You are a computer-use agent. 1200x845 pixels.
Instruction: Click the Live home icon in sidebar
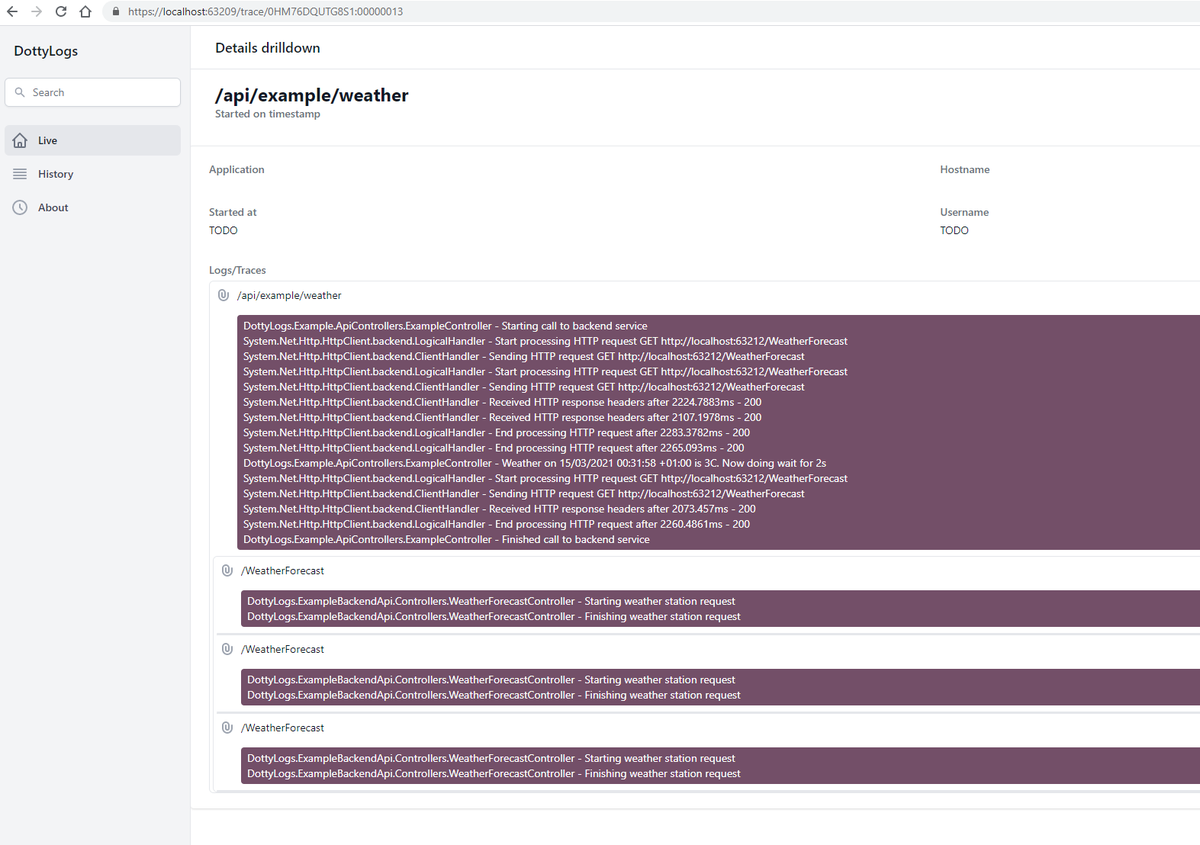(19, 141)
